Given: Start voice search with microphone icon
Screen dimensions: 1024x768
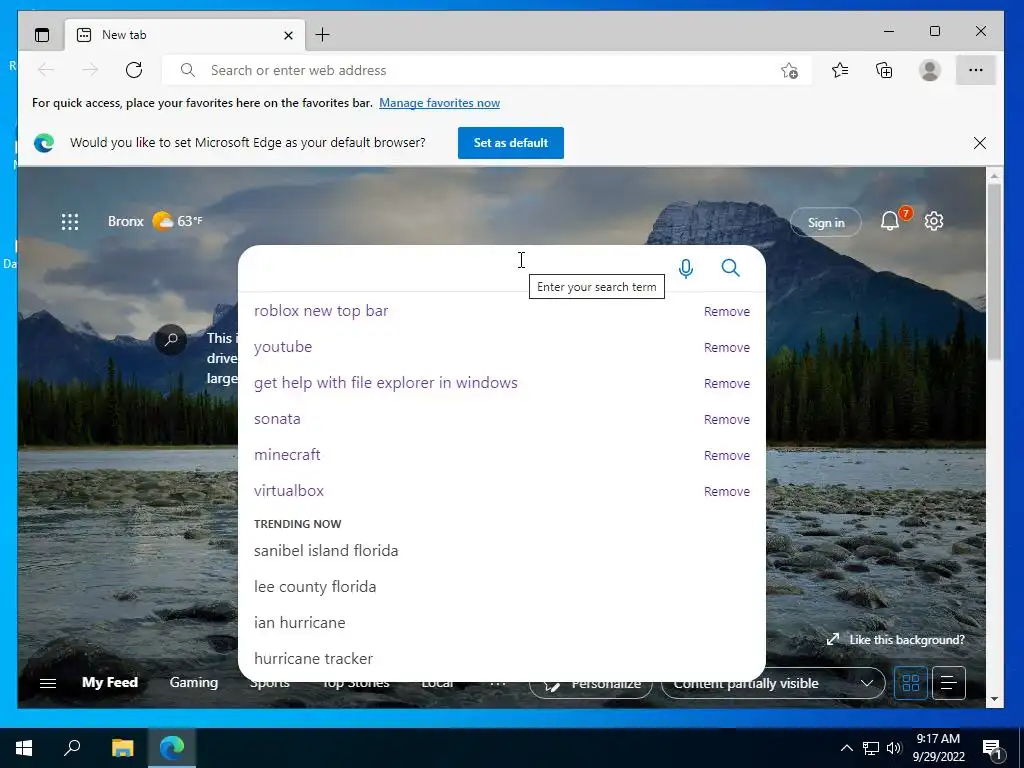Looking at the screenshot, I should click(686, 268).
